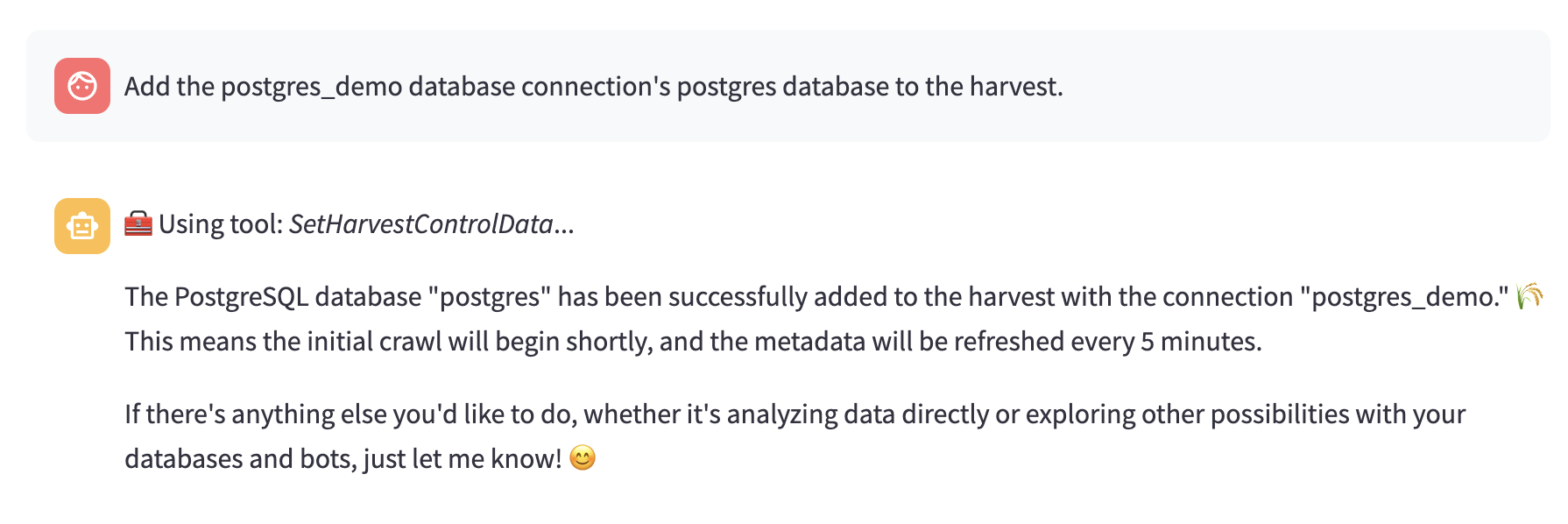Click the red user avatar icon

click(x=82, y=86)
